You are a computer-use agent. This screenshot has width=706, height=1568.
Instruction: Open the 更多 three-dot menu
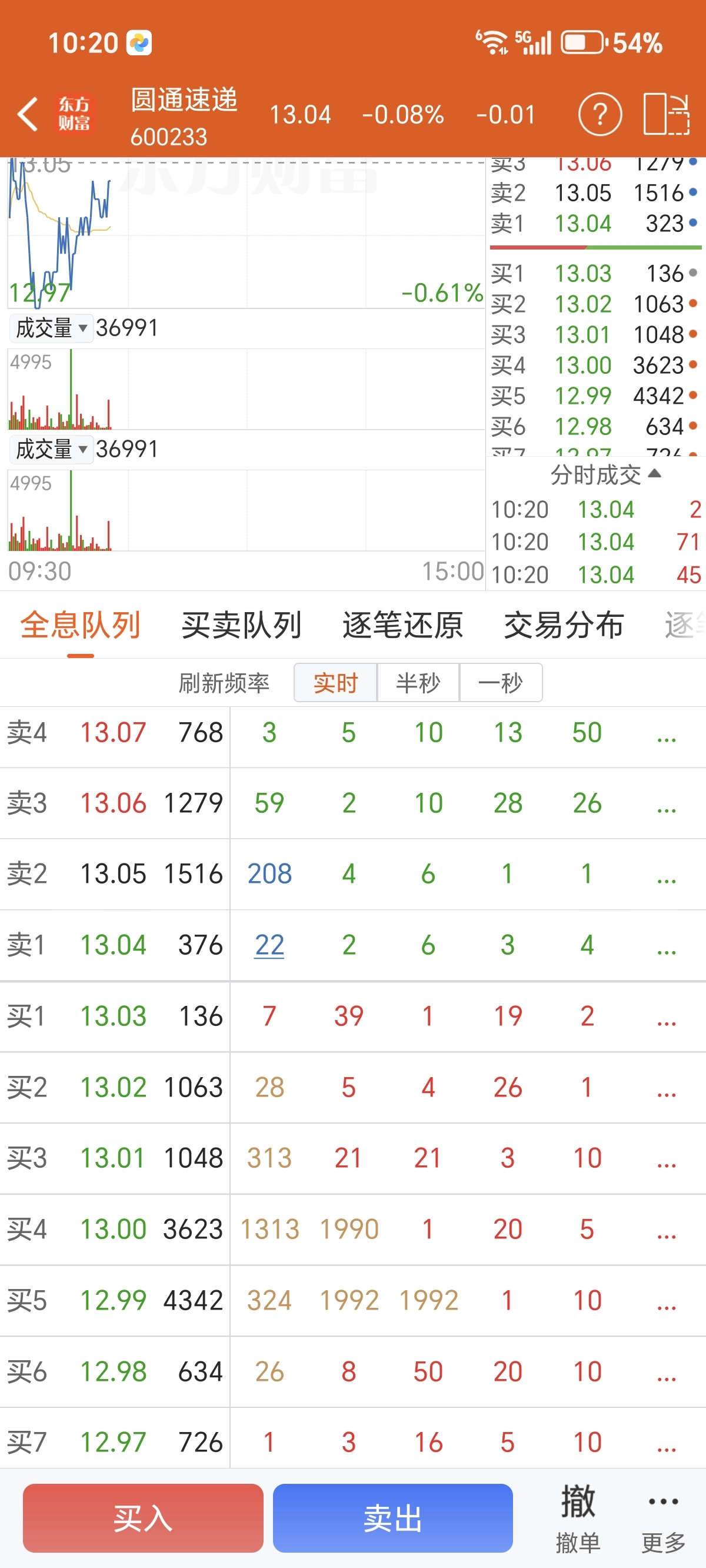[664, 1517]
